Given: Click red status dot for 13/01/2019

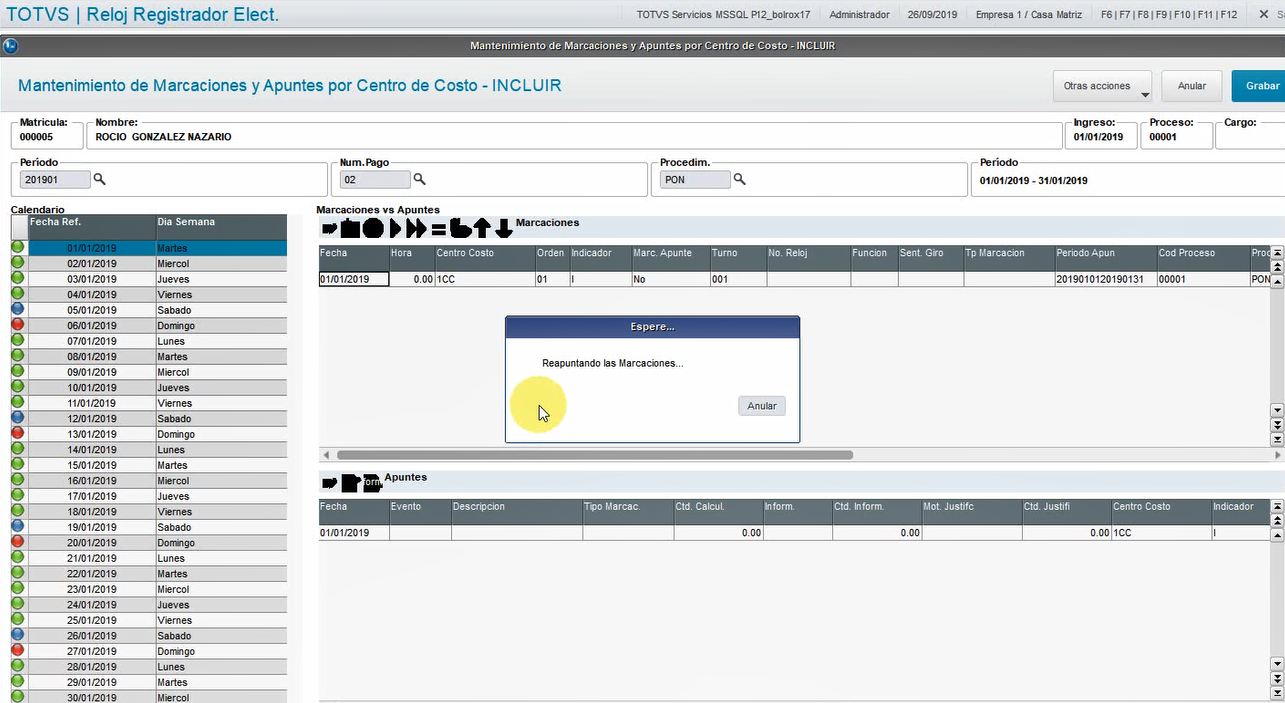Looking at the screenshot, I should 18,434.
